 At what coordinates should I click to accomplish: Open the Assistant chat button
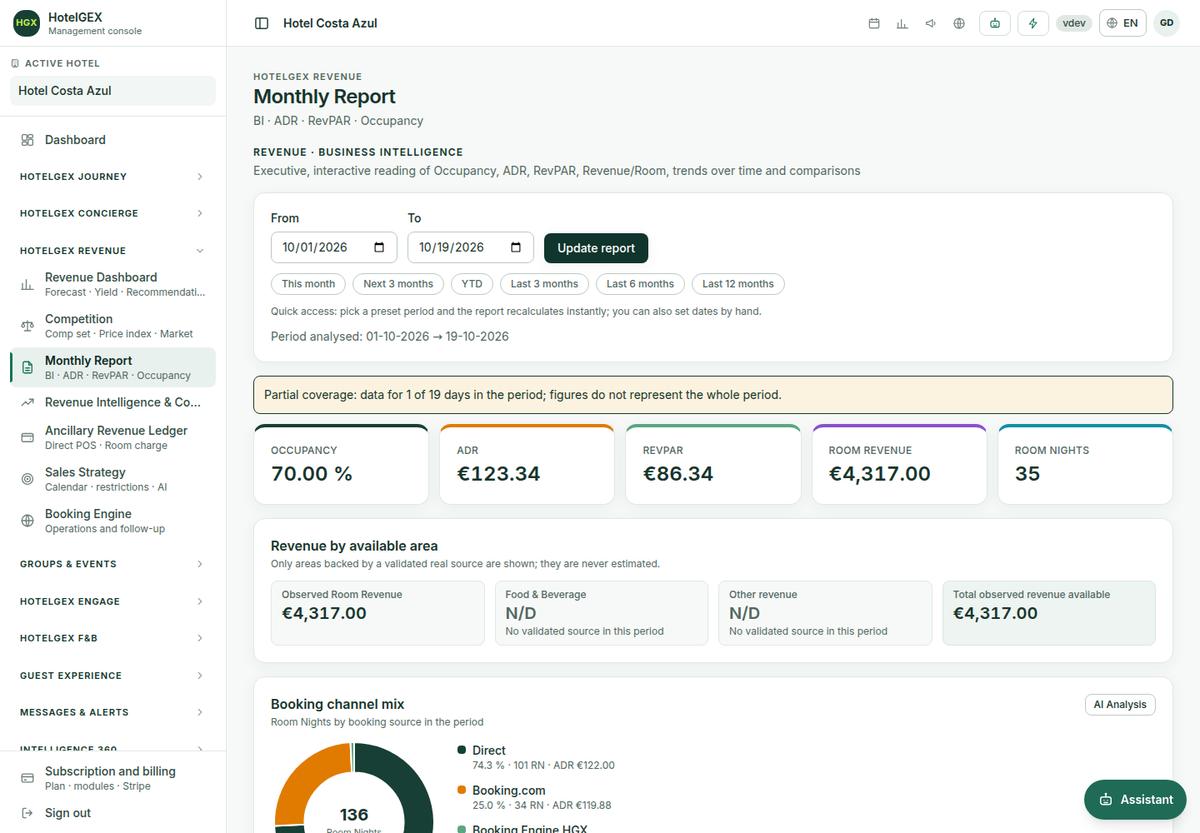[1135, 800]
